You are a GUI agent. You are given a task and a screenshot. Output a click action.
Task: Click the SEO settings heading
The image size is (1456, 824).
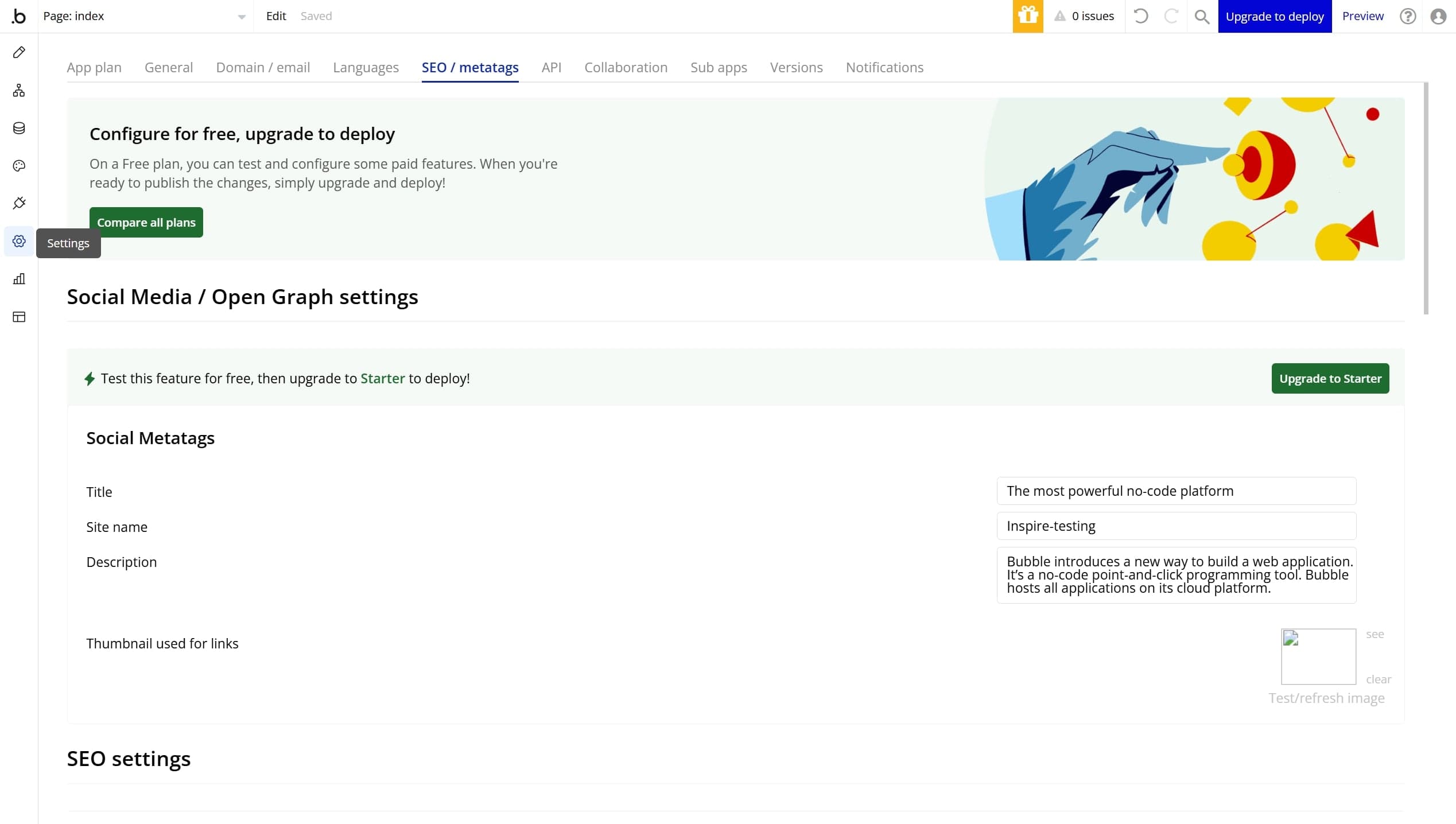point(129,759)
